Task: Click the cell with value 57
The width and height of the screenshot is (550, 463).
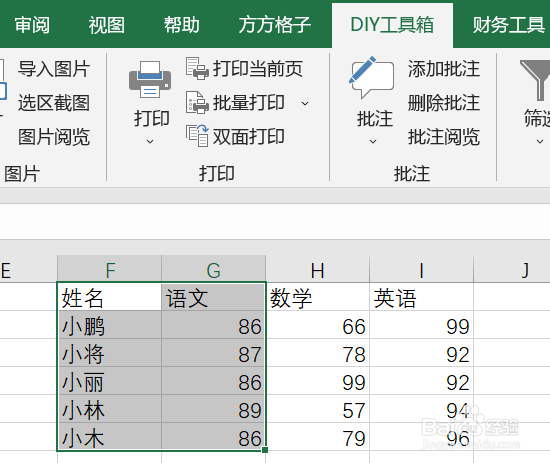Action: 317,409
